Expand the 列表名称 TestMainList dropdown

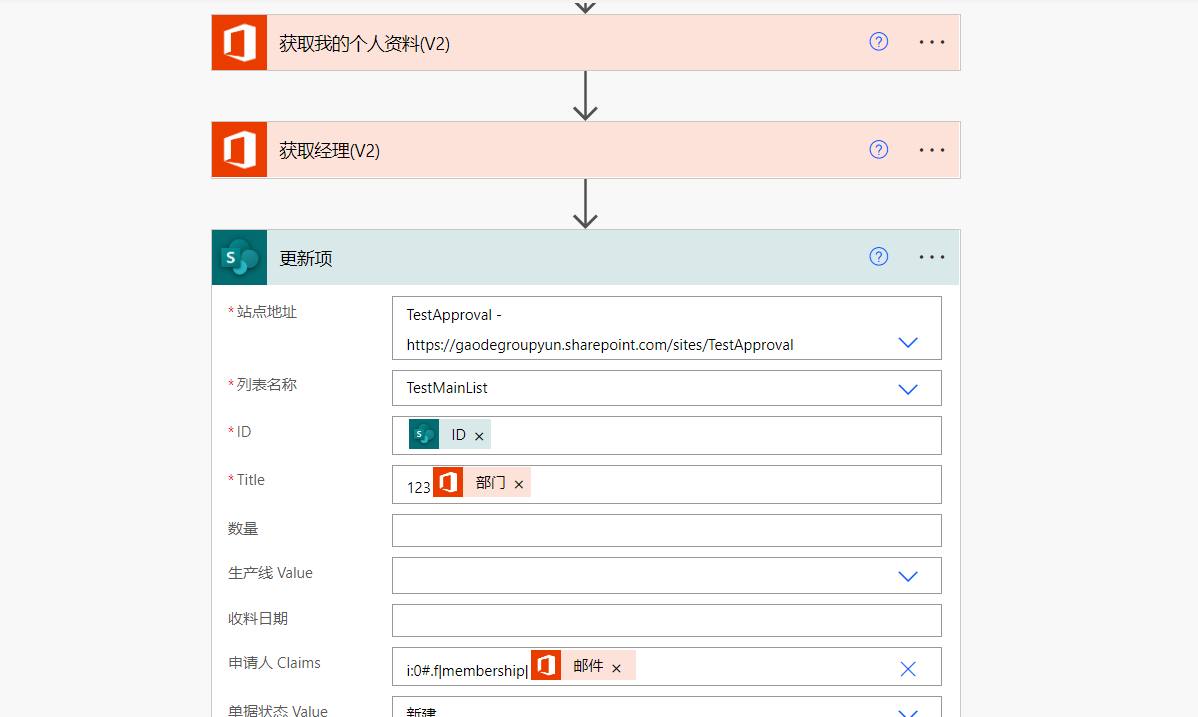click(907, 389)
